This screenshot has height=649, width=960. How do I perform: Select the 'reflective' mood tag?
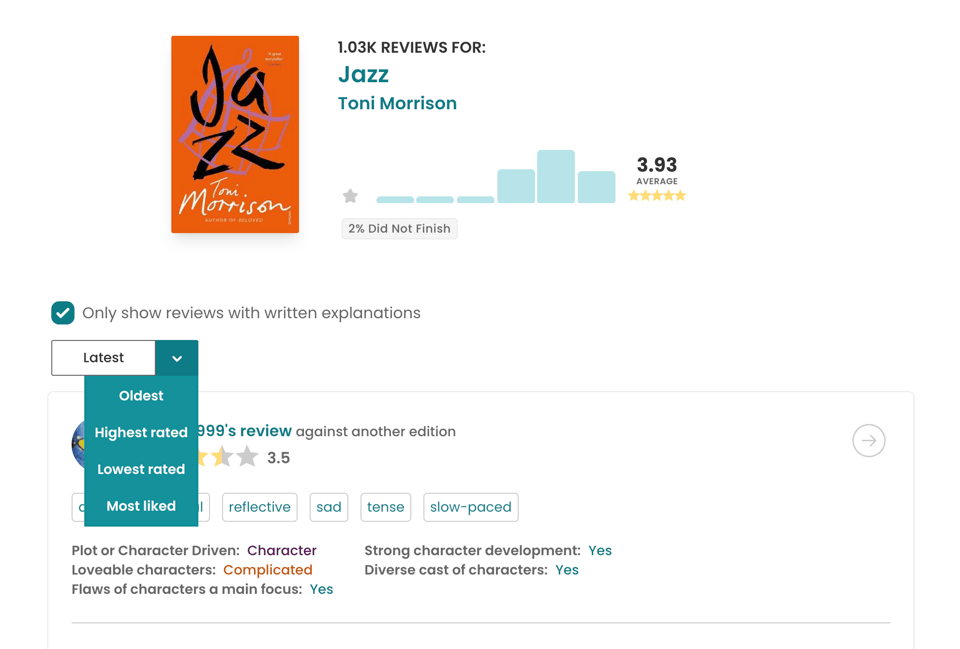[259, 507]
